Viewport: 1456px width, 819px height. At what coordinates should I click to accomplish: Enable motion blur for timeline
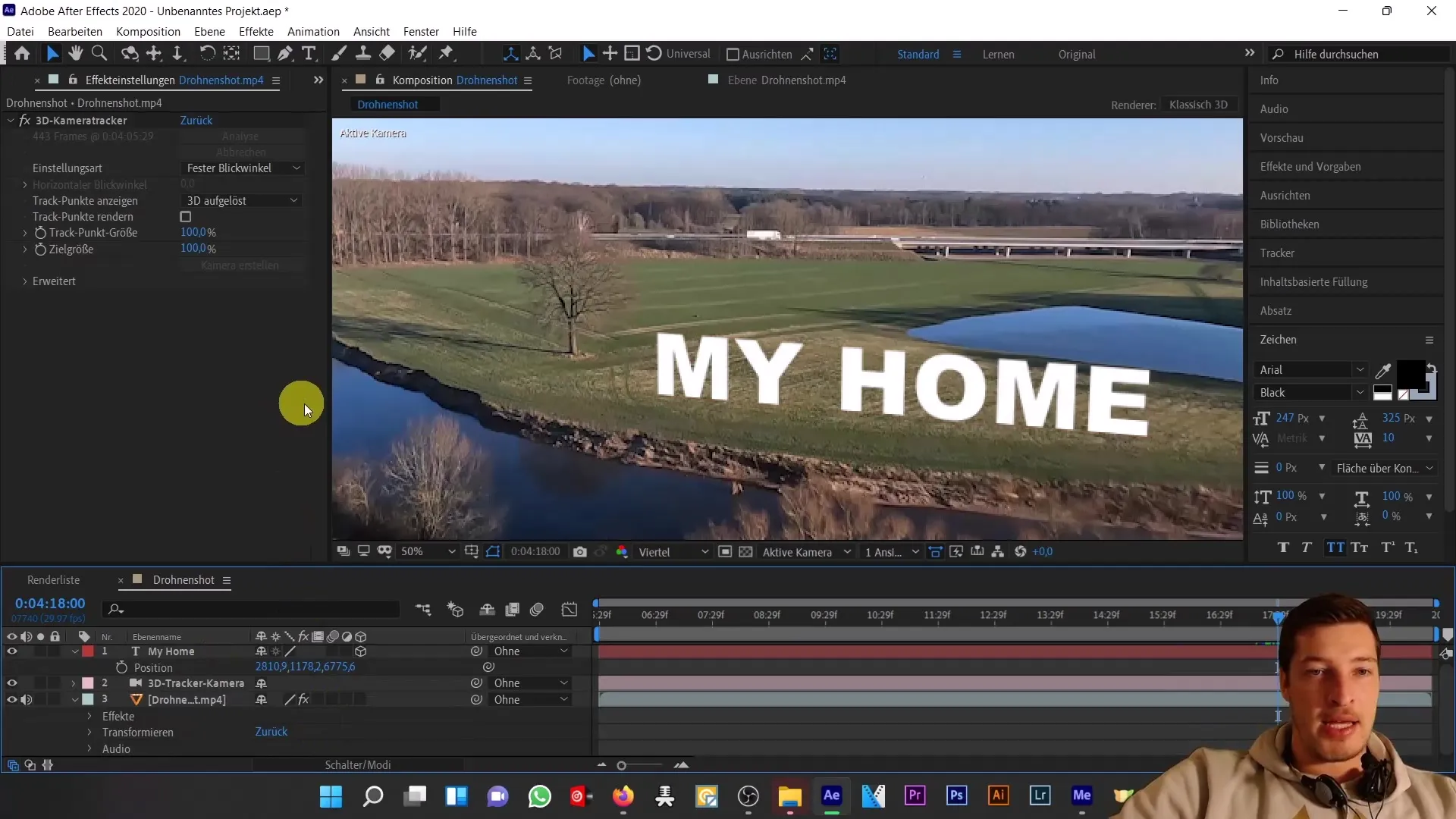pyautogui.click(x=538, y=610)
